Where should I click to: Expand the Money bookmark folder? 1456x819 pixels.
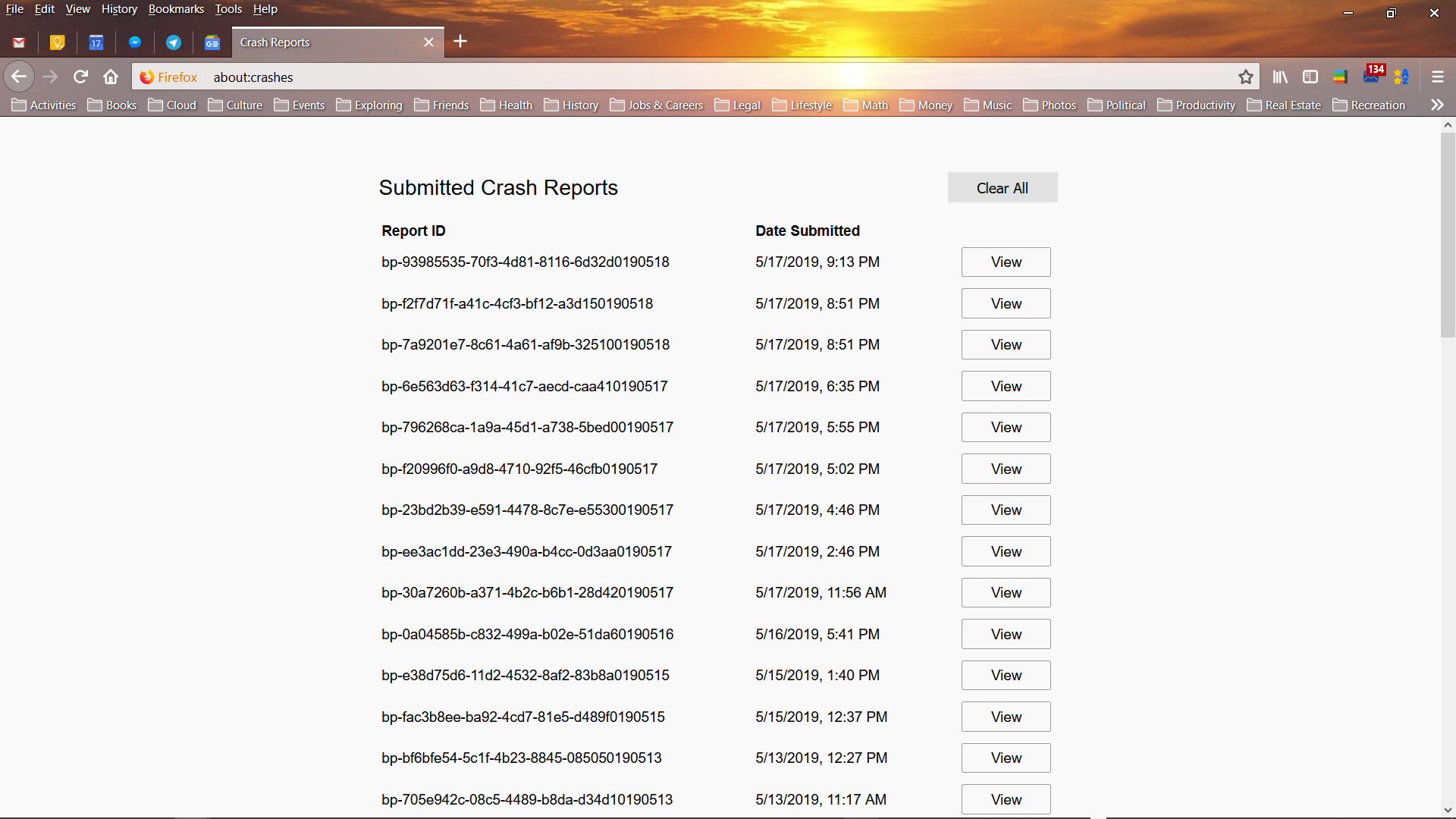[x=926, y=105]
